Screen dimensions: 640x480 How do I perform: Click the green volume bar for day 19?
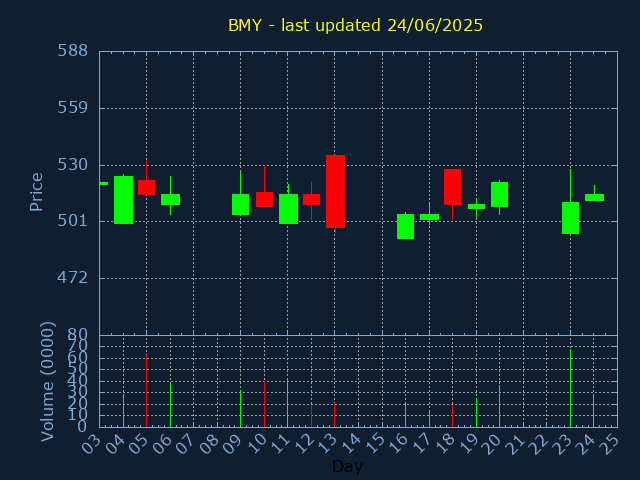(476, 413)
